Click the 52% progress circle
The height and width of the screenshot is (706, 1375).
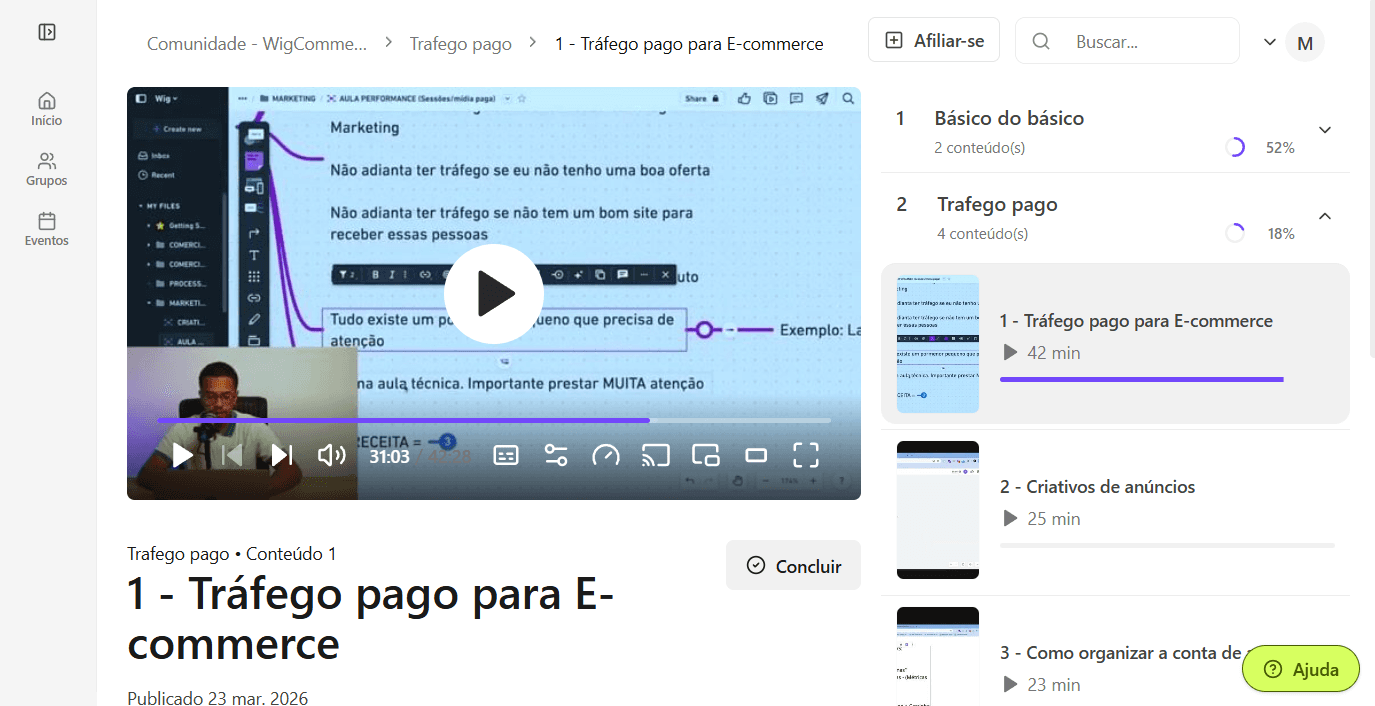pos(1235,147)
